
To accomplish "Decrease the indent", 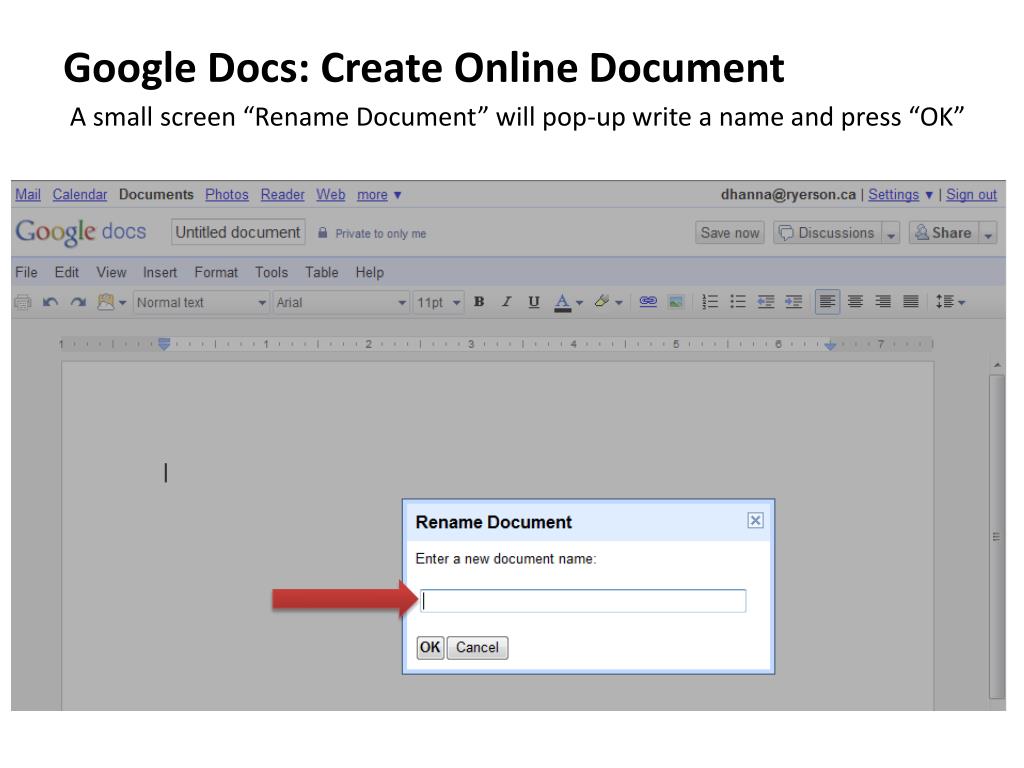I will [x=765, y=302].
